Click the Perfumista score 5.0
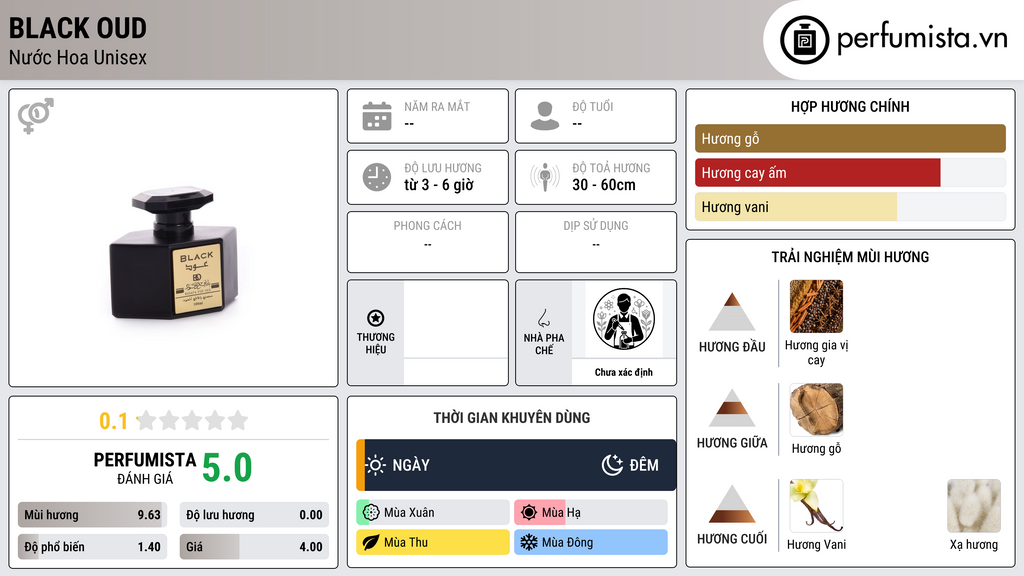This screenshot has height=576, width=1024. coord(227,467)
